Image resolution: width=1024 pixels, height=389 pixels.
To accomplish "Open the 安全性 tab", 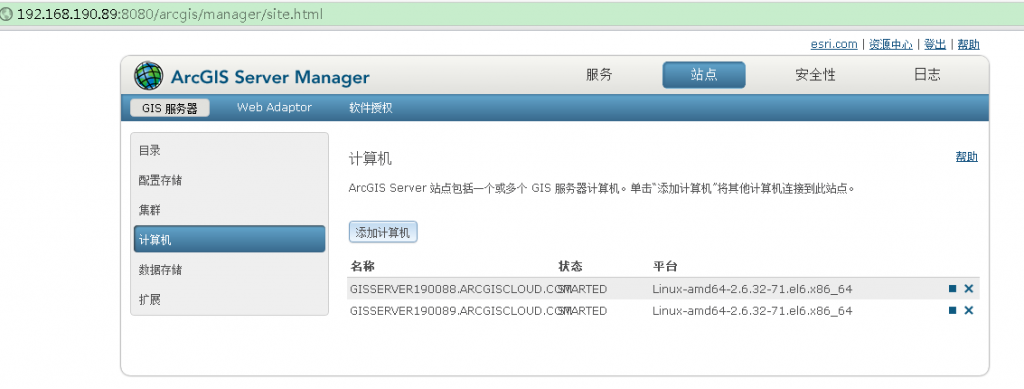I will tap(815, 75).
